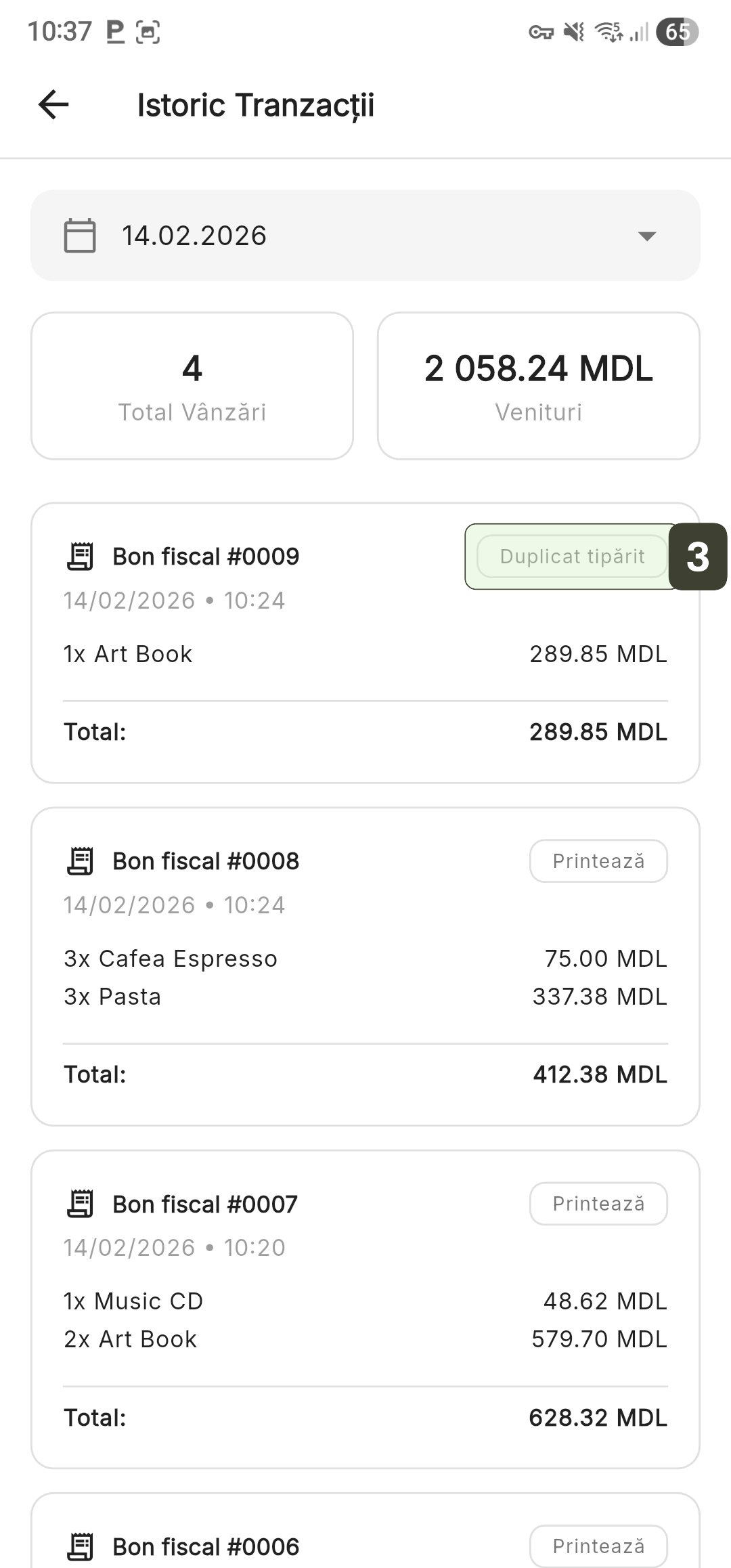Tap the 412.38 MDL total amount
This screenshot has width=731, height=1568.
pyautogui.click(x=600, y=1074)
